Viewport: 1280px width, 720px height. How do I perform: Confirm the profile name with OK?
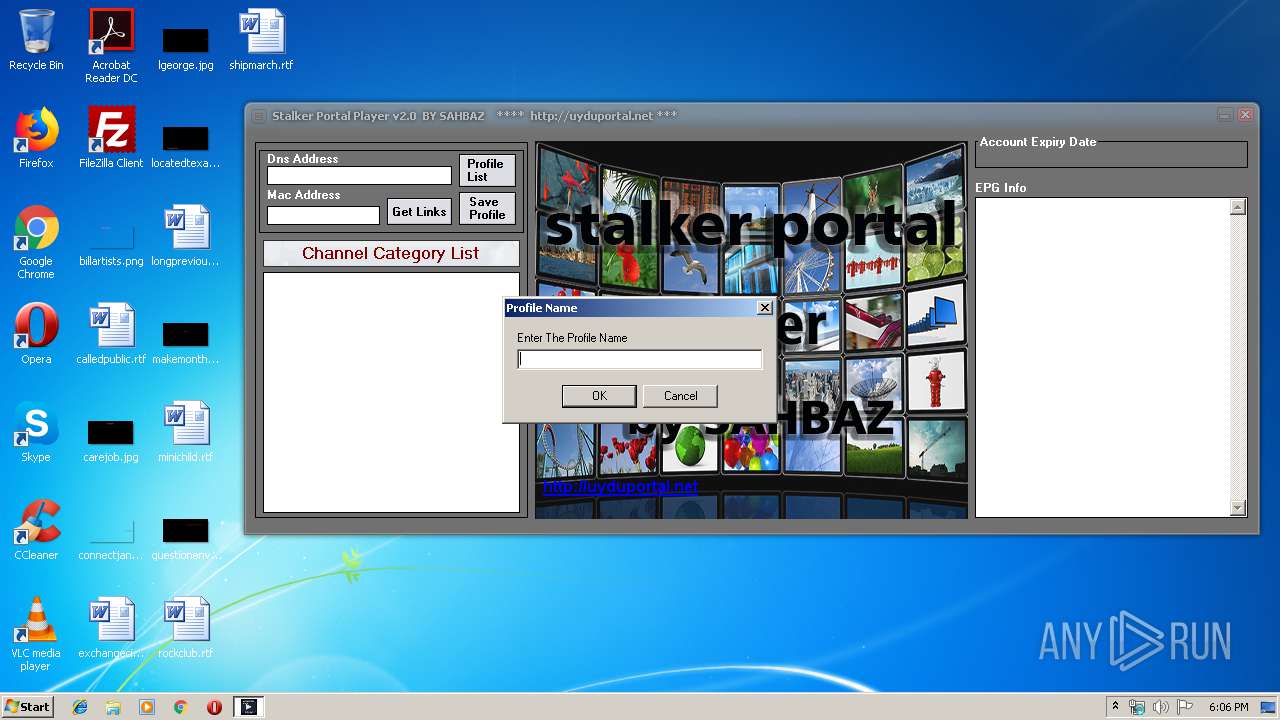[599, 396]
